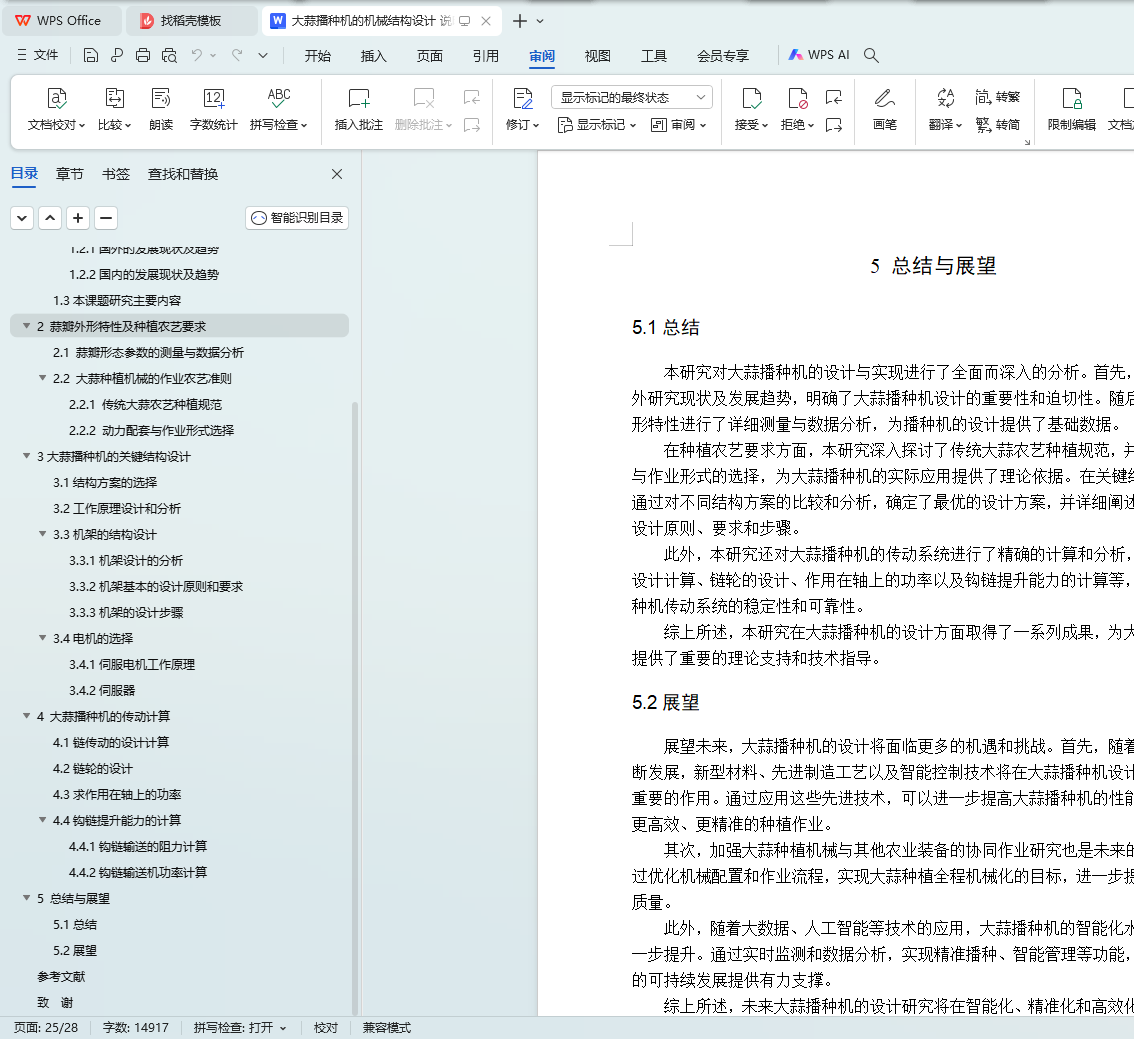Viewport: 1134px width, 1039px height.
Task: Collapse section 3.4 电机的选择
Action: tap(43, 638)
